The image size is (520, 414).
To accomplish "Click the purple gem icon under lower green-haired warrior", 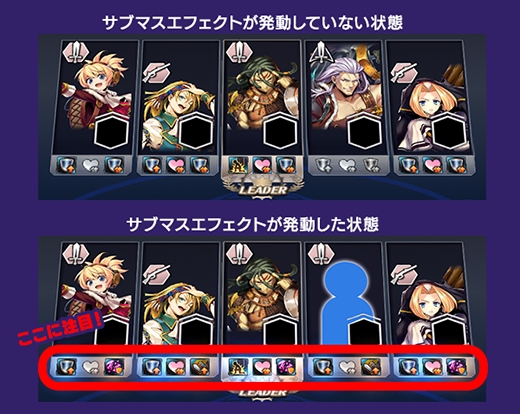I will coord(286,367).
